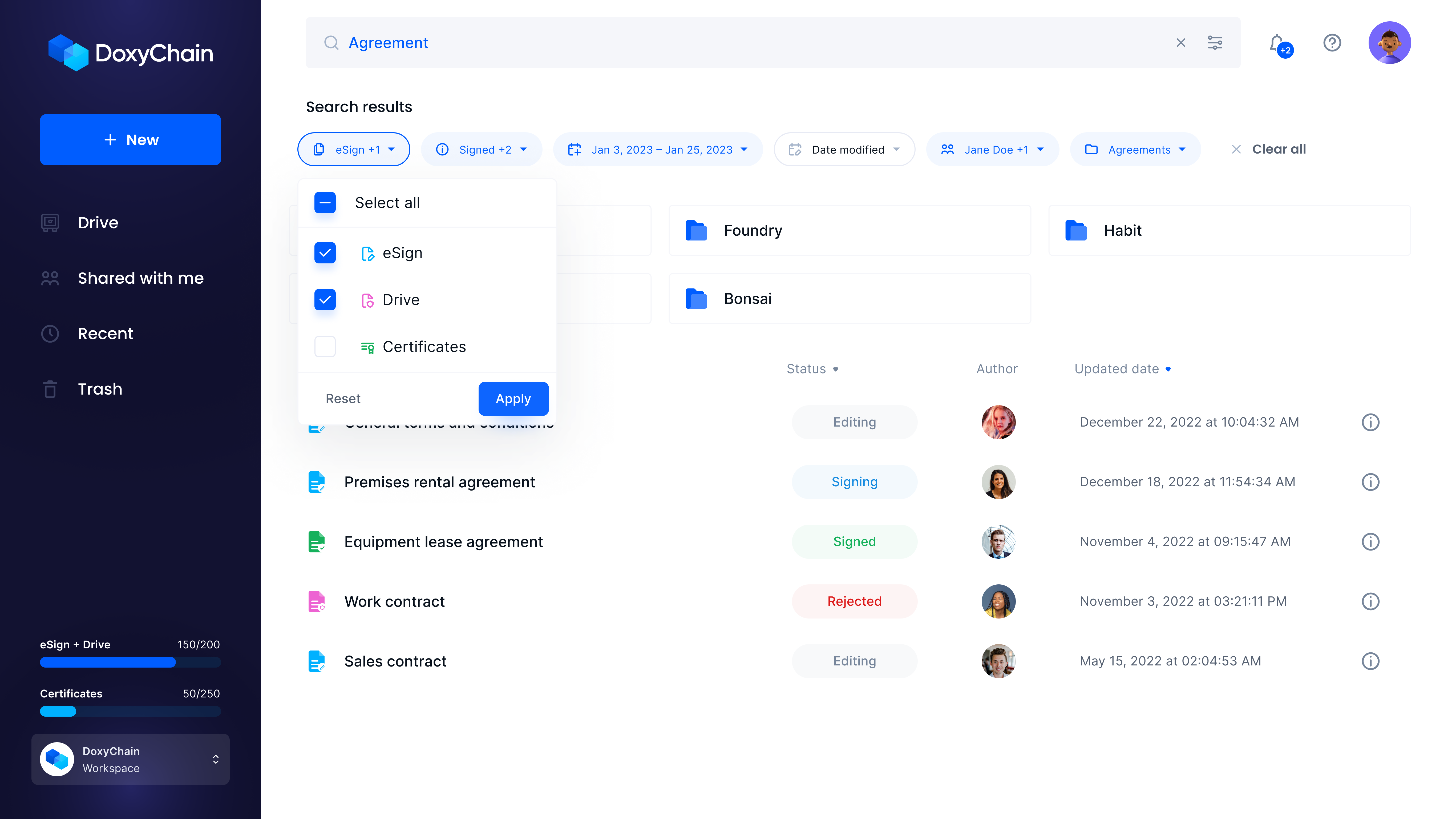Click the Reset link in the filter panel
This screenshot has height=819, width=1456.
343,398
